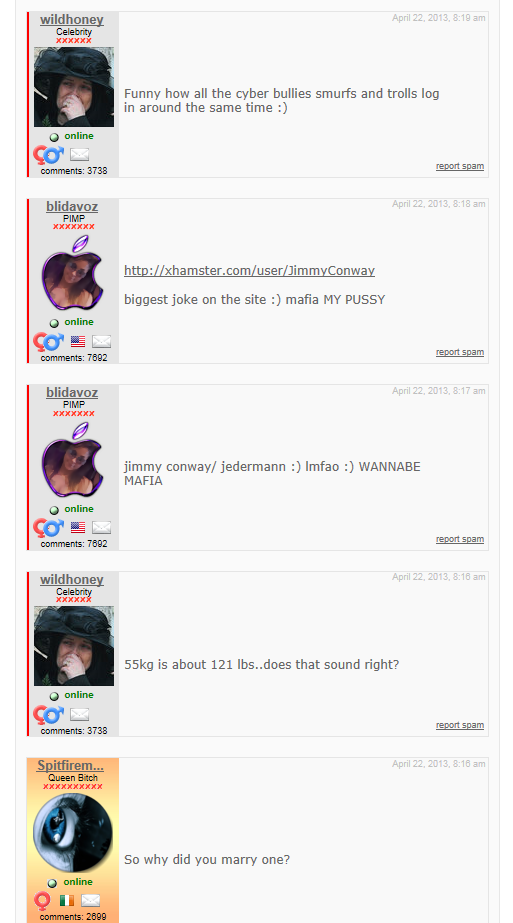Click female symbol icon in Spitfirem post

click(x=42, y=901)
